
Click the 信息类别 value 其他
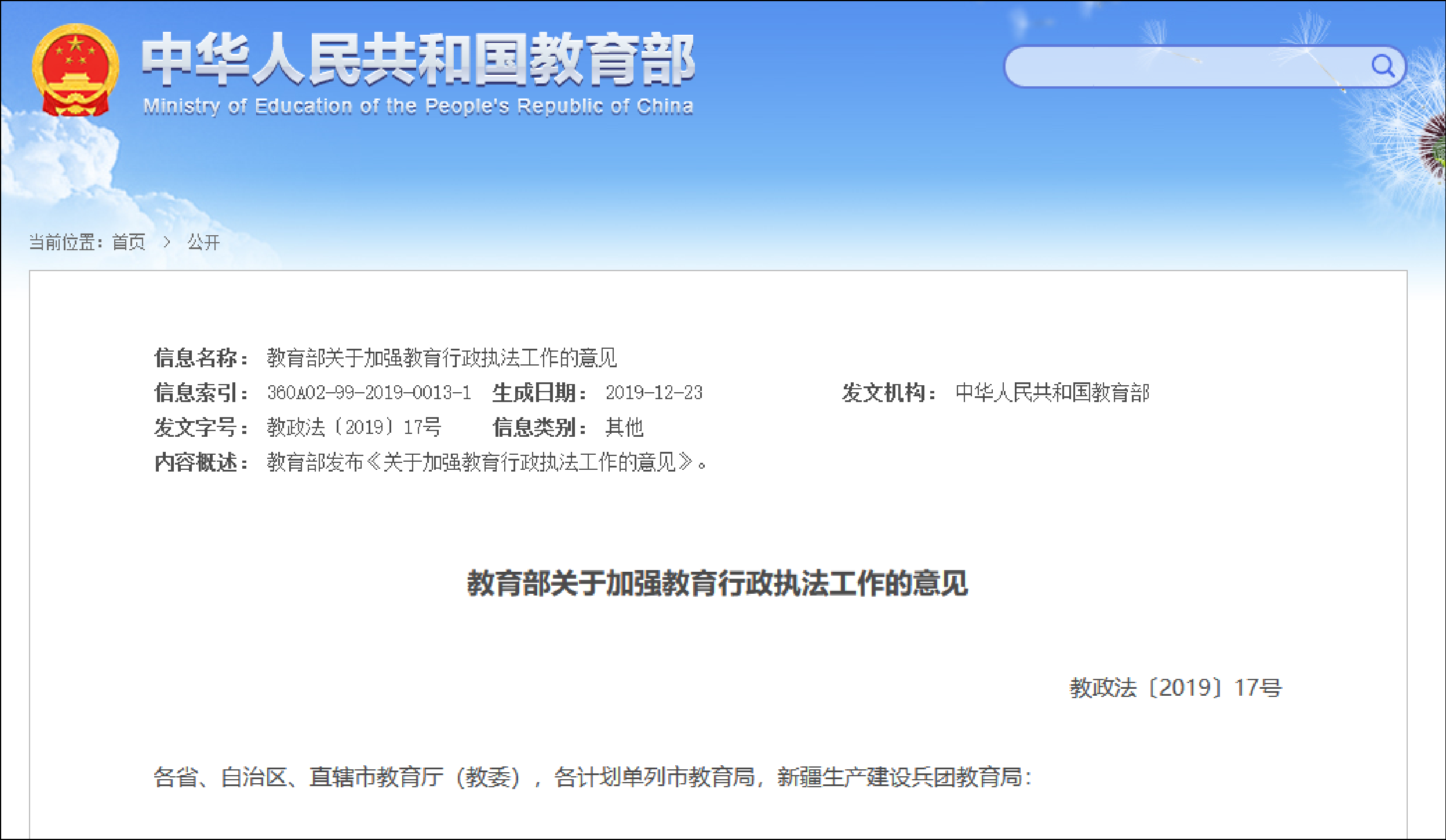pyautogui.click(x=624, y=428)
